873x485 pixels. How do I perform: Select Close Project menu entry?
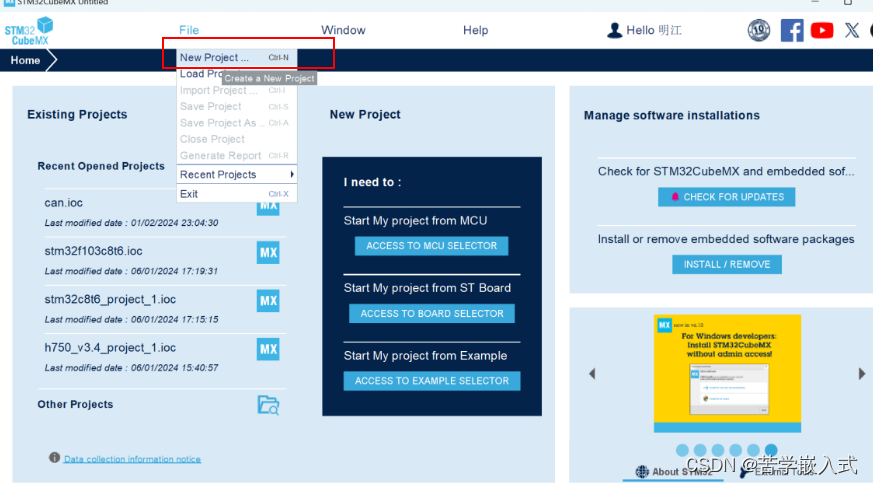(x=237, y=139)
